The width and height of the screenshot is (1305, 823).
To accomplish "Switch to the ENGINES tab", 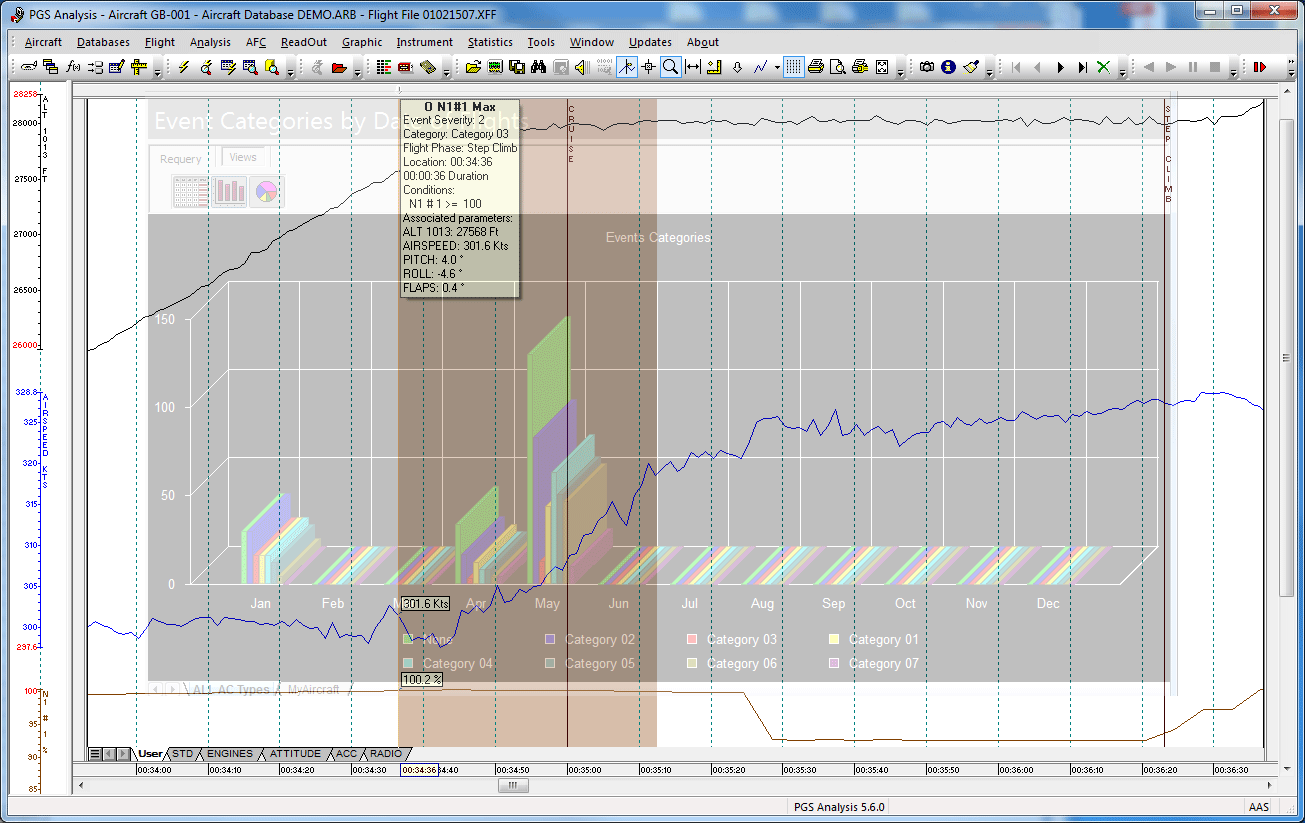I will click(229, 753).
